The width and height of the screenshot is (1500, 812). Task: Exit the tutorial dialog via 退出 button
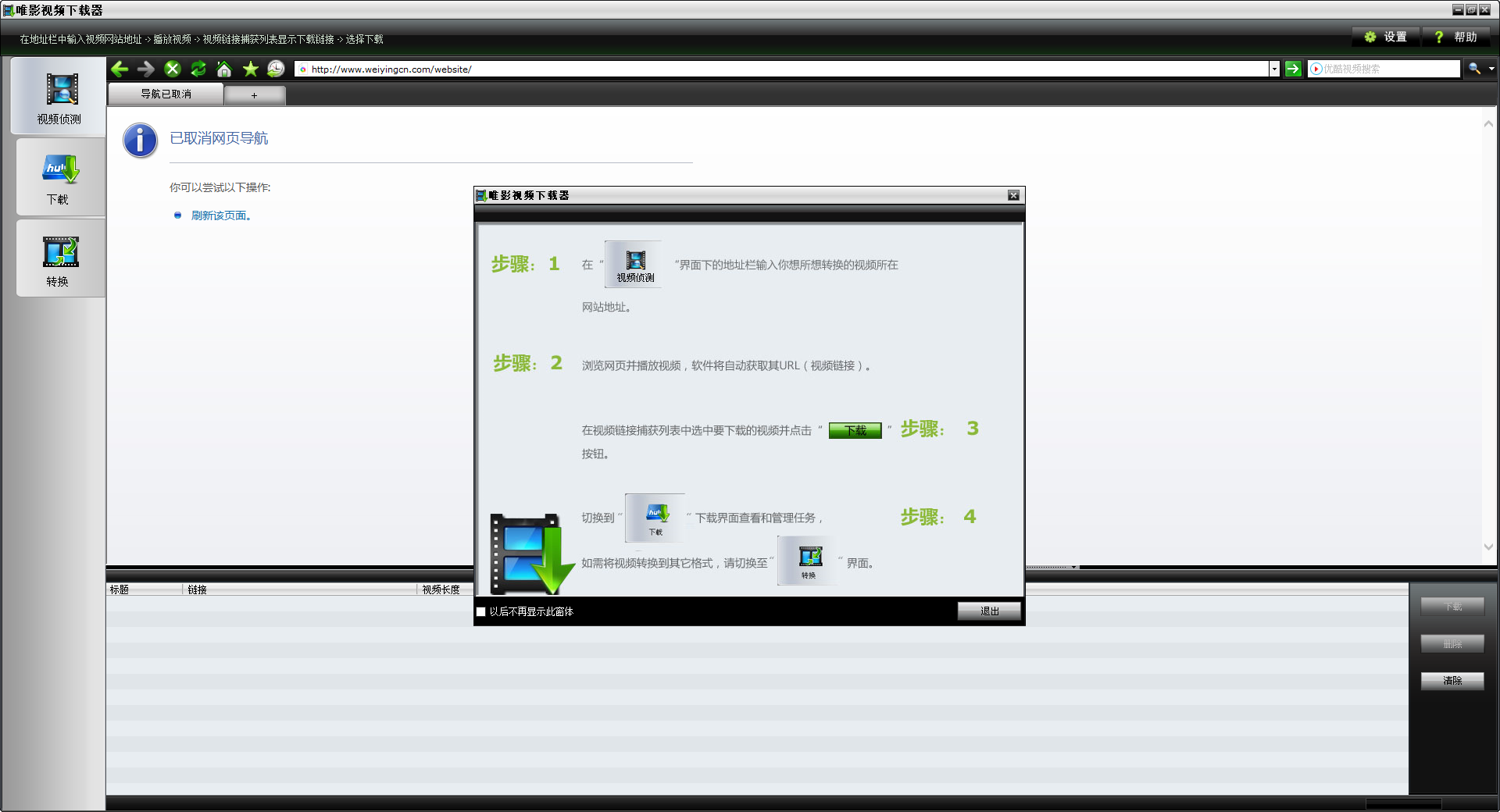click(987, 611)
